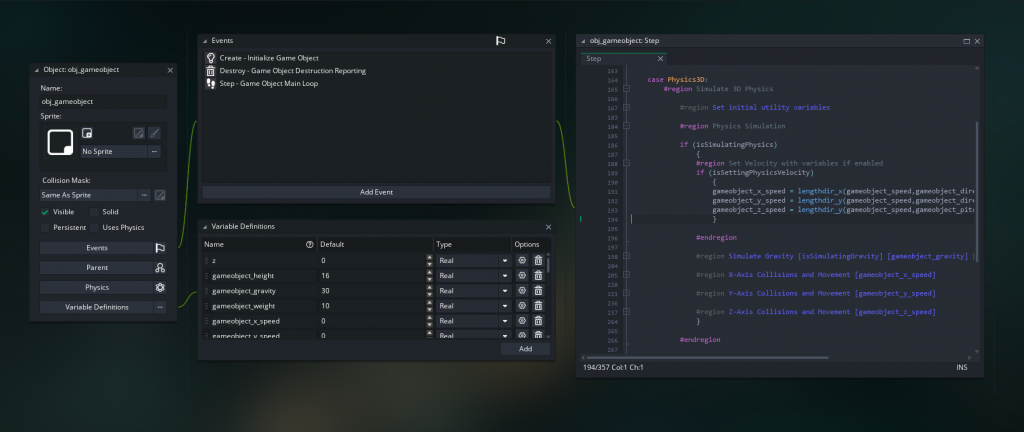This screenshot has height=432, width=1024.
Task: Expand the Simulate Gravity region at line 198
Action: 626,256
